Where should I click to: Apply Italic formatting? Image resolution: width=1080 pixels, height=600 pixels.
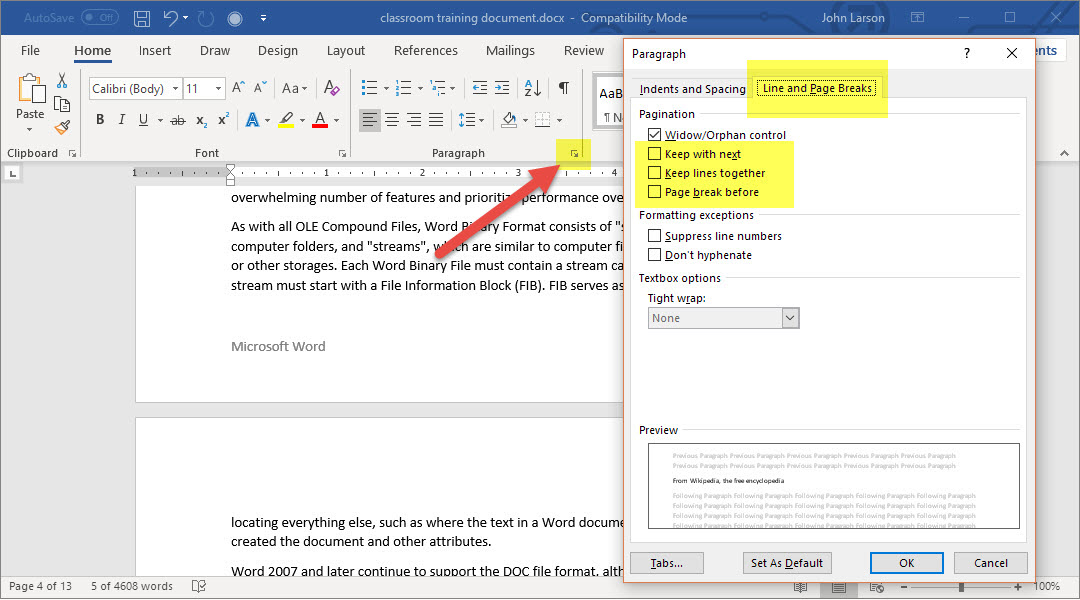(x=122, y=120)
